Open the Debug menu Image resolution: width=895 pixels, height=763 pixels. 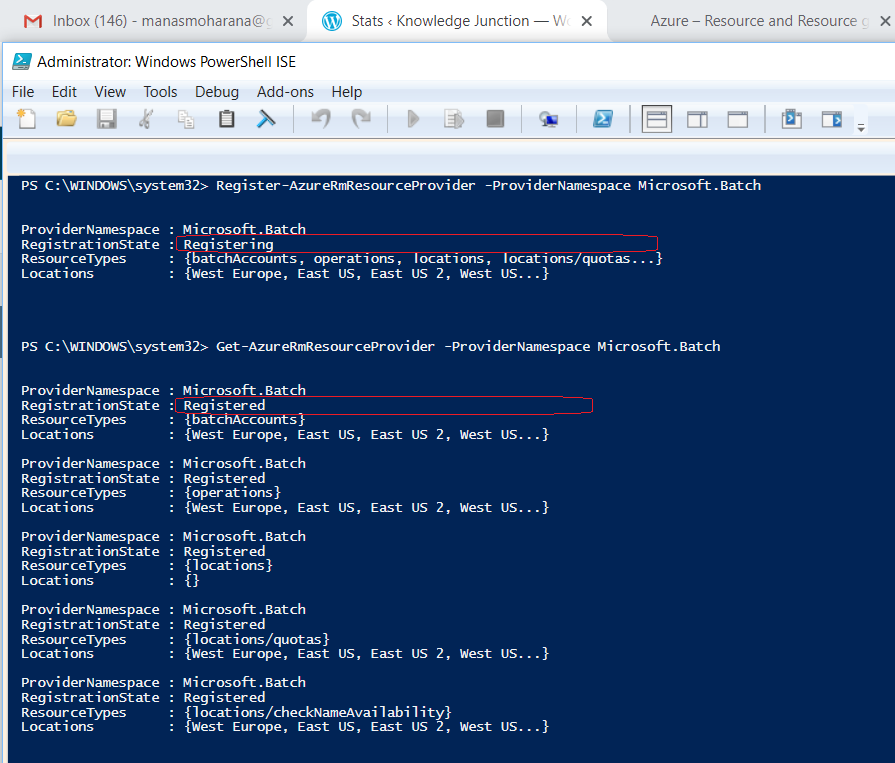(x=217, y=91)
